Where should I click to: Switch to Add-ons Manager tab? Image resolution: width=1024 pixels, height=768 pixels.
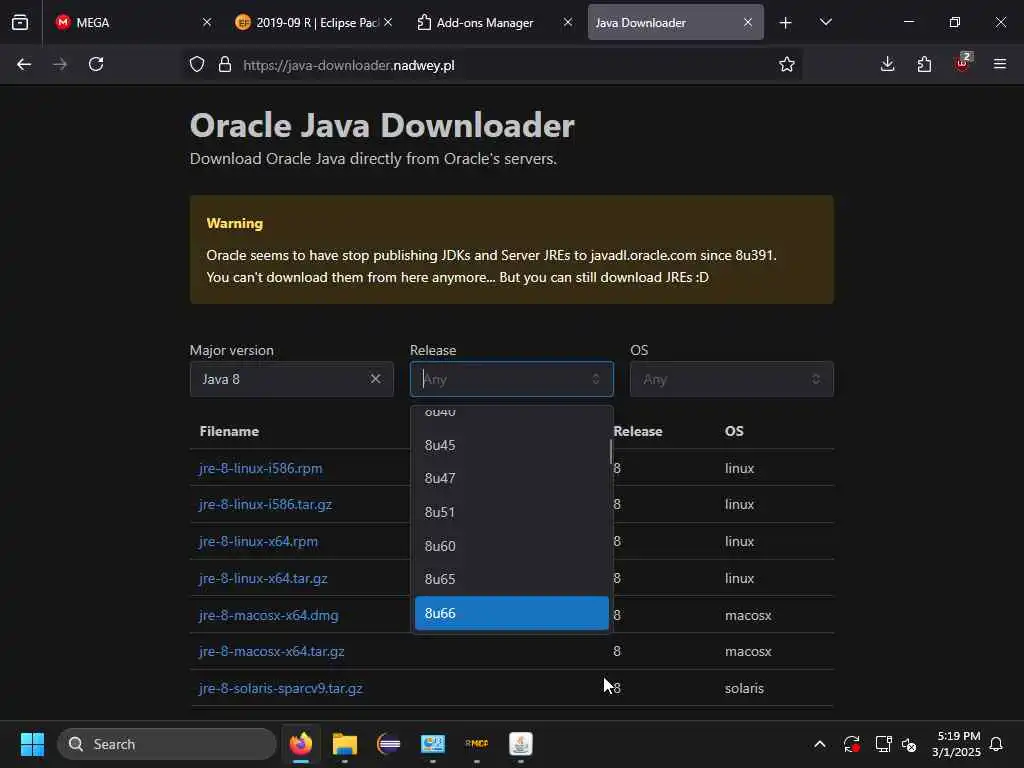click(494, 22)
